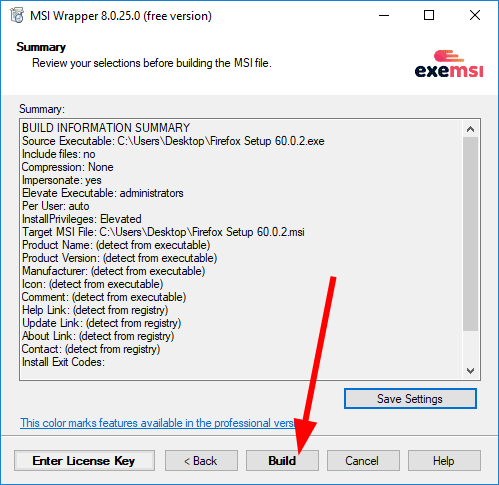Click the 'Manufacturer' line
The height and width of the screenshot is (485, 499).
click(x=114, y=271)
